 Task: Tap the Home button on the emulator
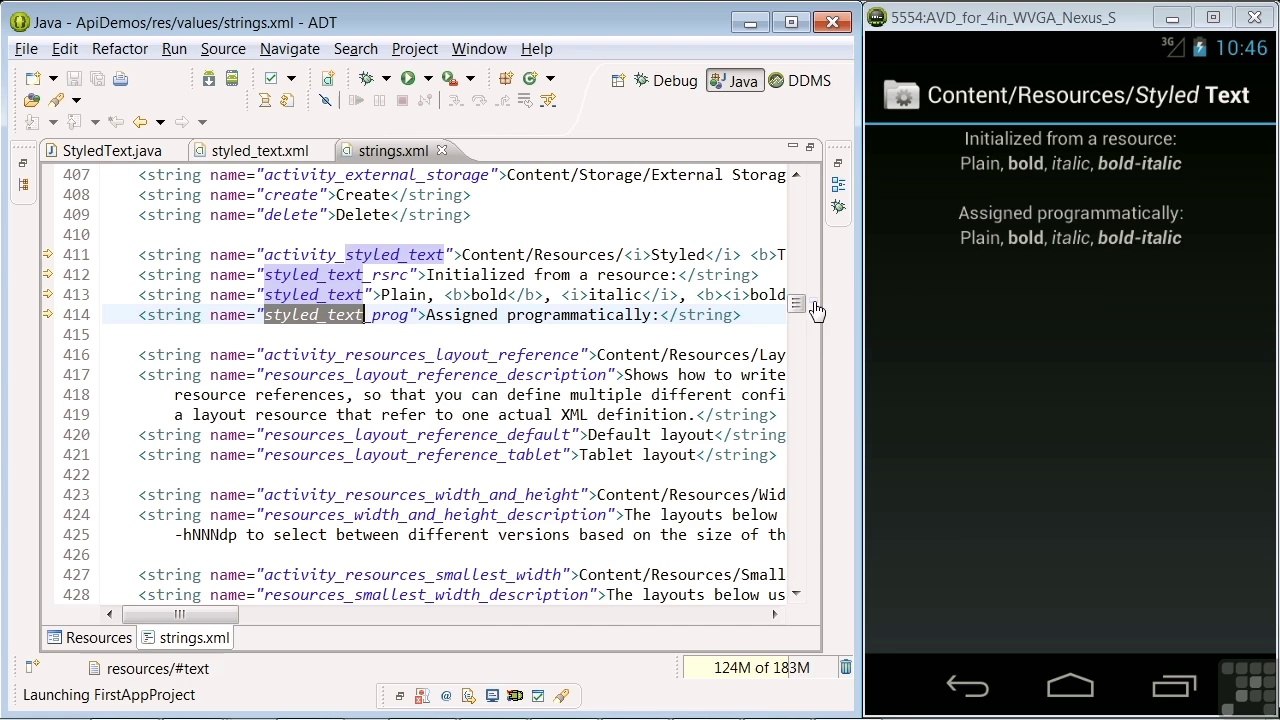1070,686
